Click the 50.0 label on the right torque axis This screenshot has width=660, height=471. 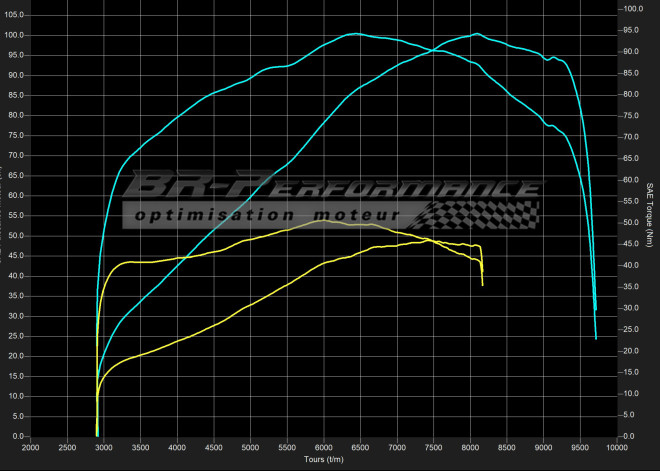(x=631, y=223)
